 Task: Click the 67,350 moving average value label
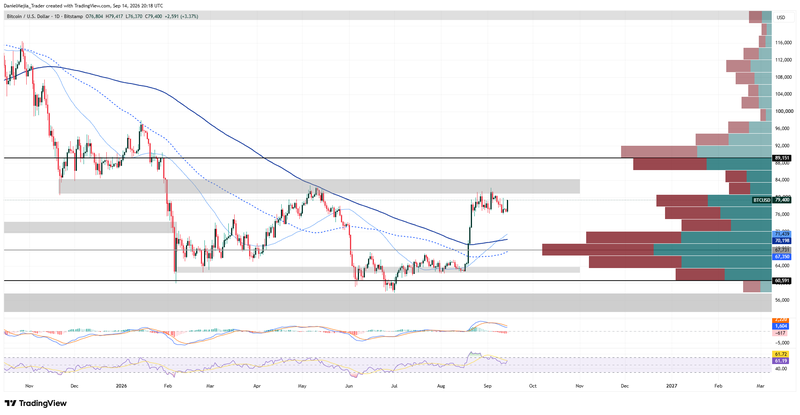click(x=782, y=257)
